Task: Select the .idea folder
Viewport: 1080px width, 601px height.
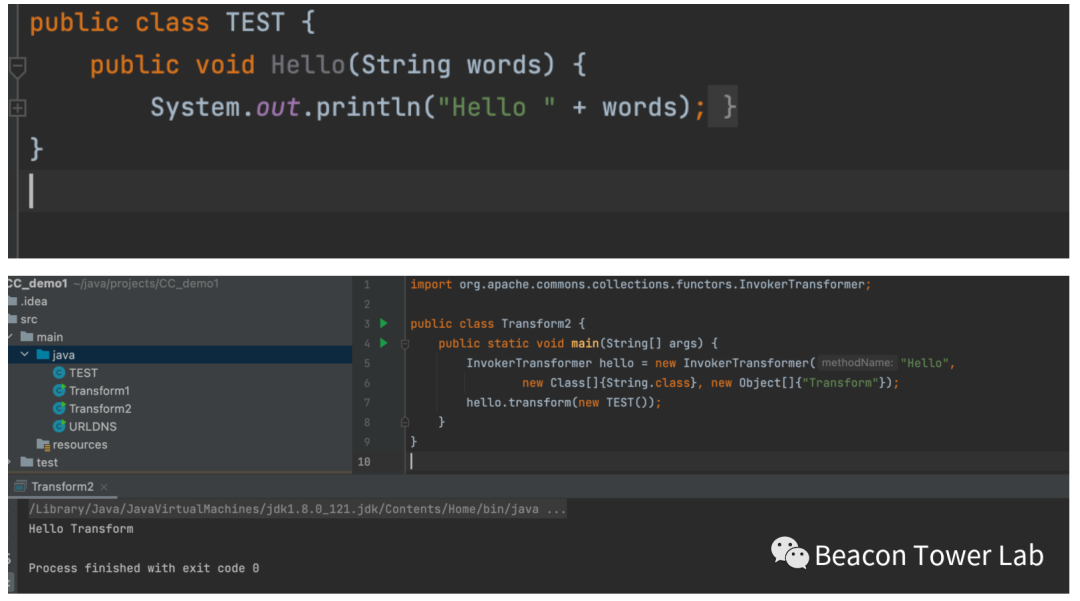Action: click(x=32, y=301)
